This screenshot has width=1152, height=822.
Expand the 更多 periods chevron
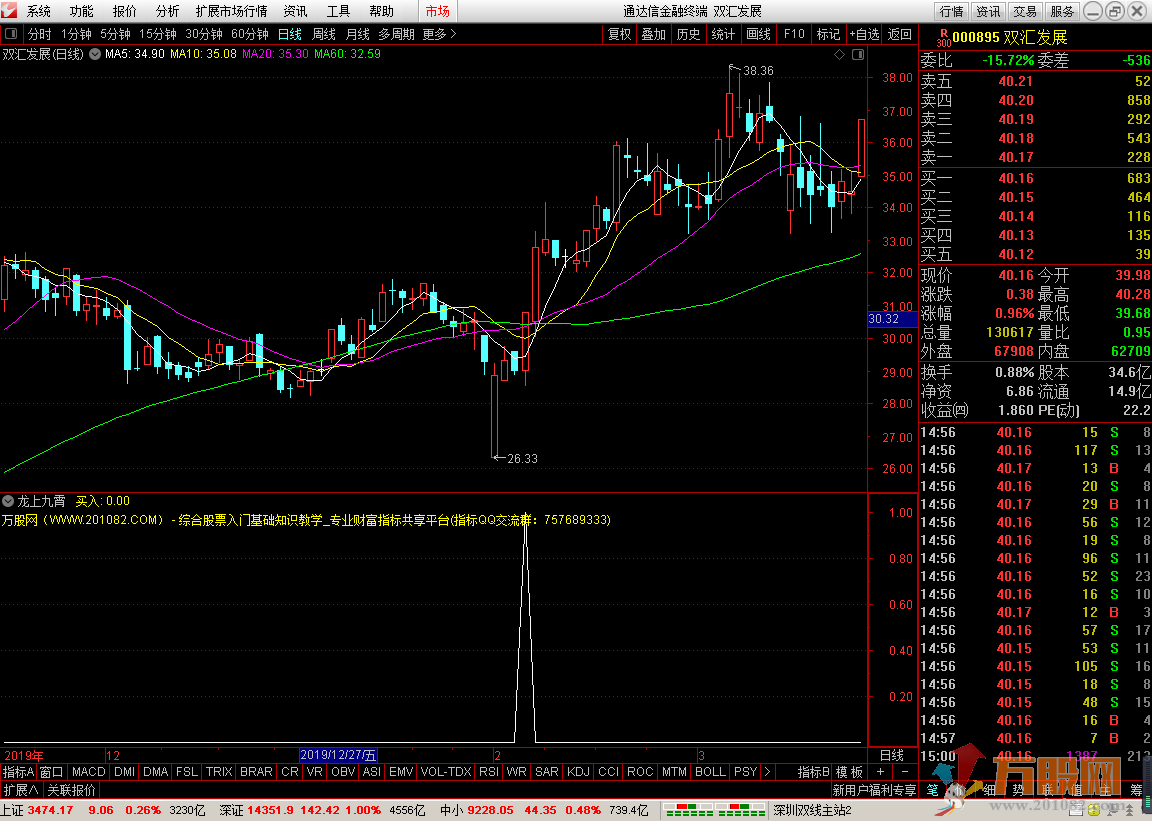453,34
